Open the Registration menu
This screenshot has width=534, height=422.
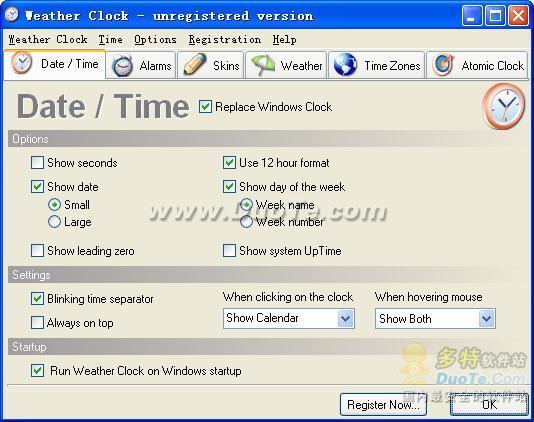[x=225, y=40]
